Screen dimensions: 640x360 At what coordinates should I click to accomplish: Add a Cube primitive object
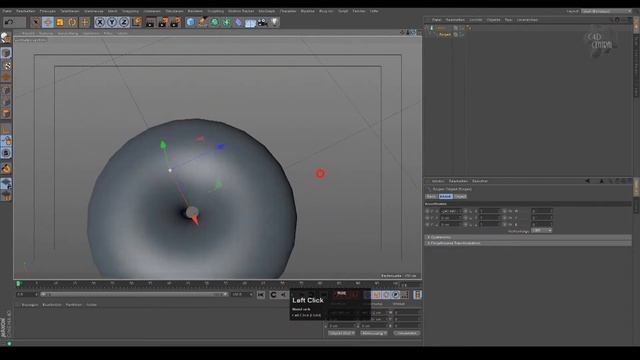(x=190, y=22)
